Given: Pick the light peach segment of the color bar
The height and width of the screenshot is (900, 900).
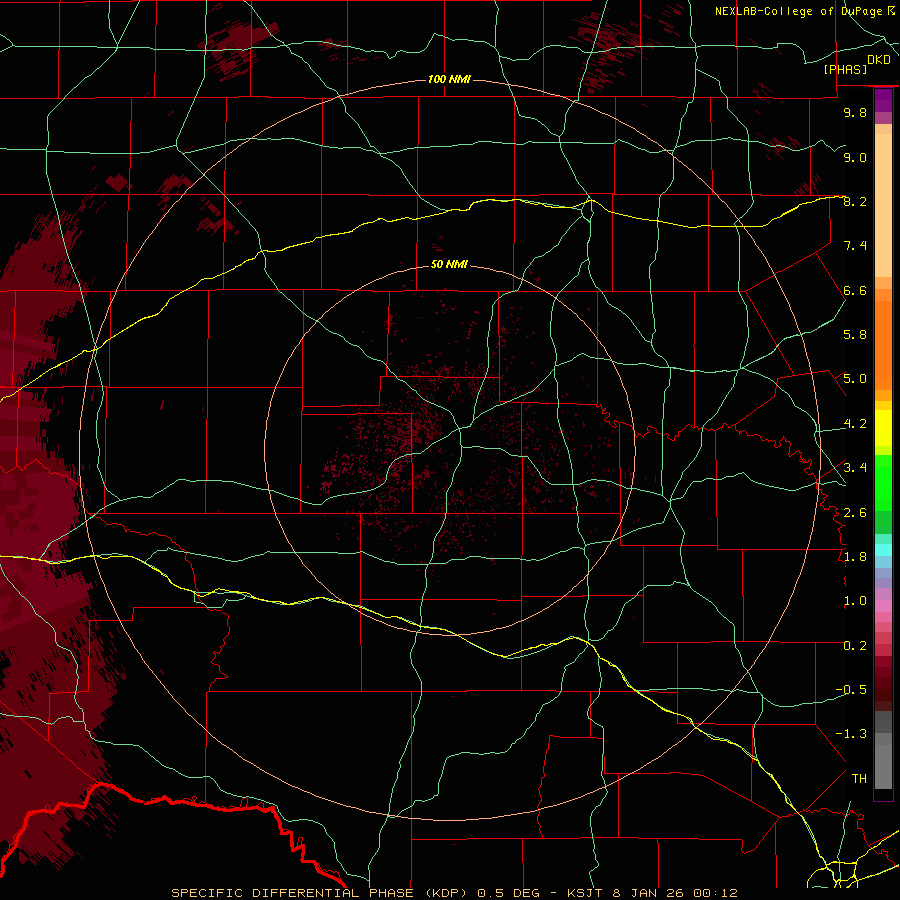Looking at the screenshot, I should 883,206.
